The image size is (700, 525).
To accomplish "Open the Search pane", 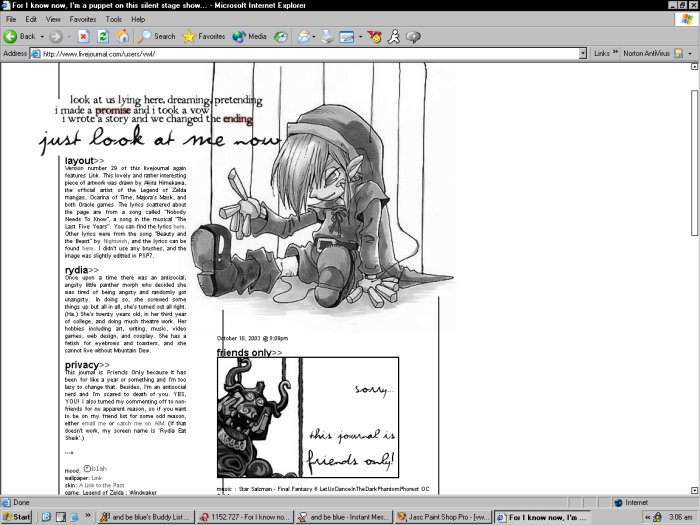I will click(x=156, y=37).
